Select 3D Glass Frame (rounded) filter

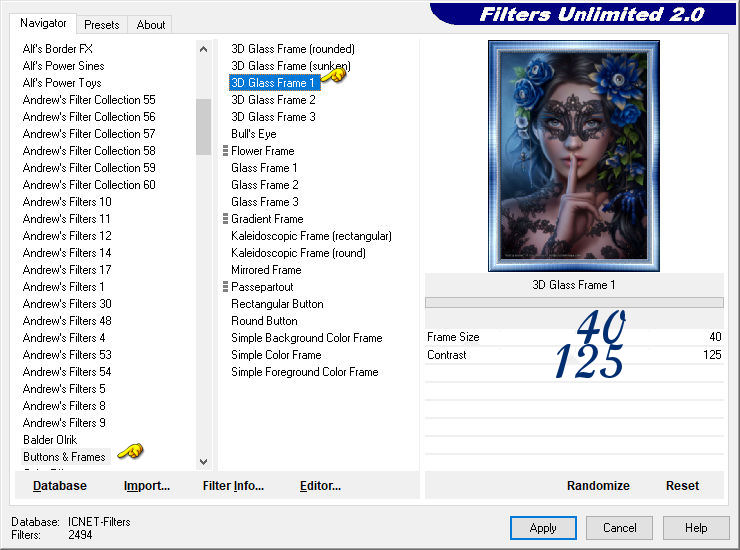point(293,49)
